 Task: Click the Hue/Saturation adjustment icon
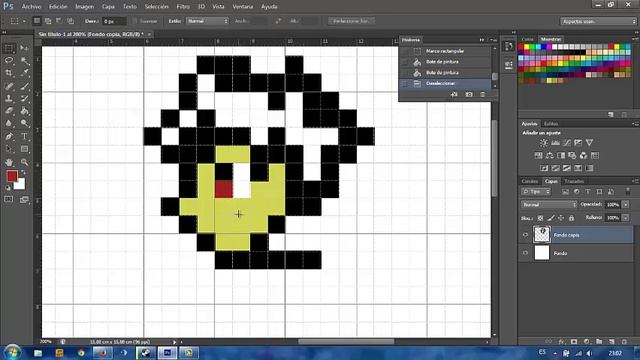(x=538, y=155)
